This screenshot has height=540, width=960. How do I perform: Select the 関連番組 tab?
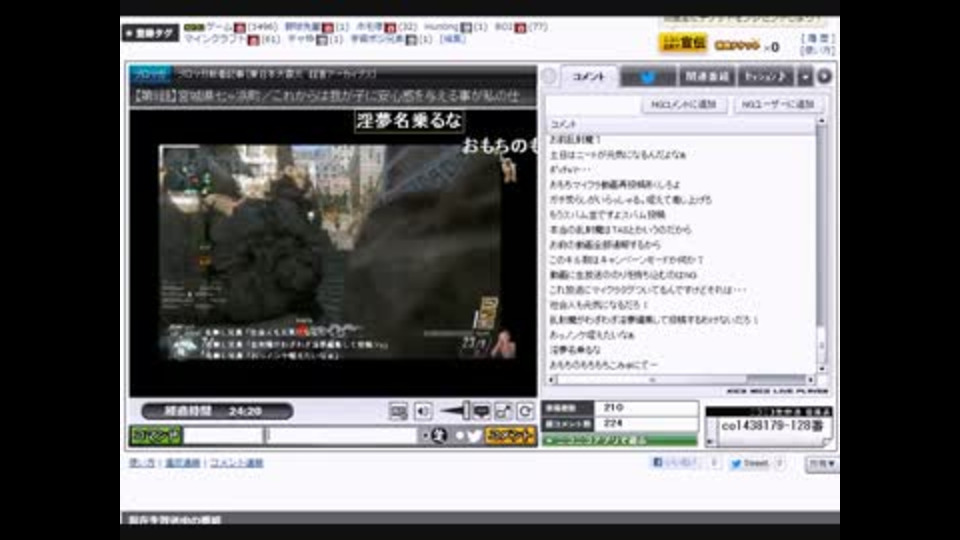coord(707,77)
